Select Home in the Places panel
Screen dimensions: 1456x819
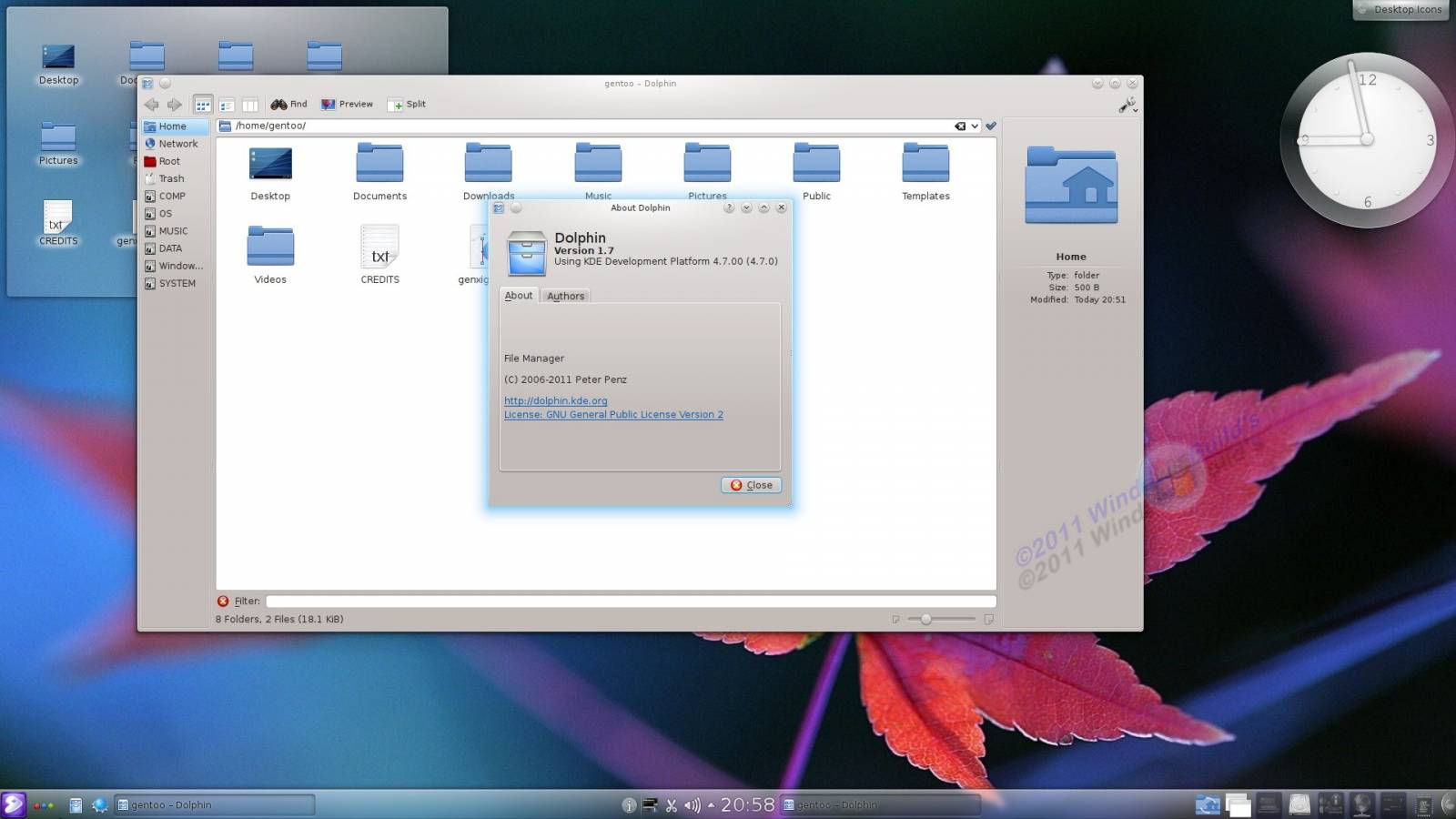pos(176,126)
